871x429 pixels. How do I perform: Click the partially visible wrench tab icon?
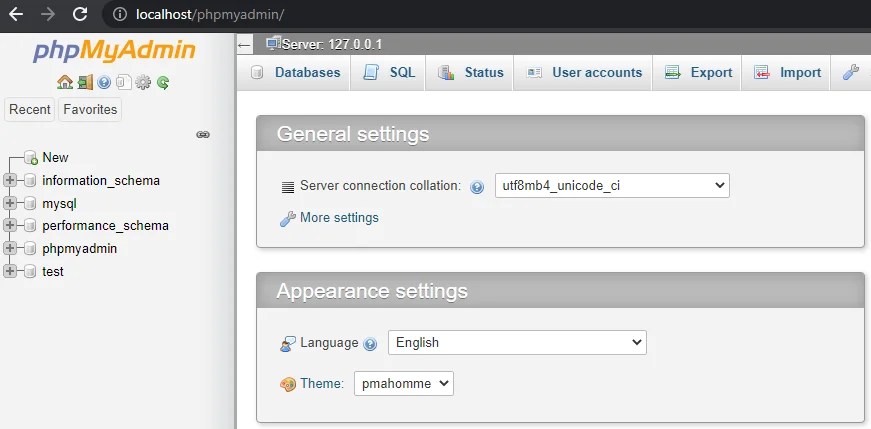pos(850,72)
